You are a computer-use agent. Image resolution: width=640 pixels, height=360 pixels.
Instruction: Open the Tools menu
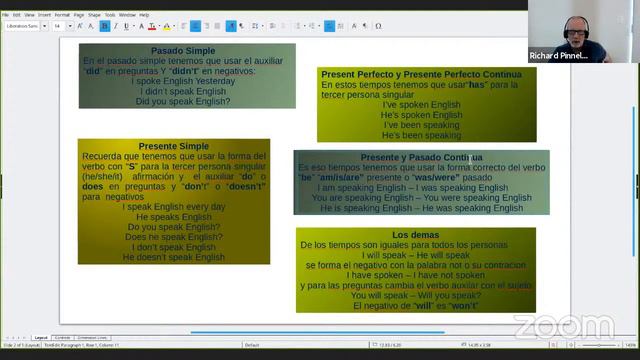point(110,15)
